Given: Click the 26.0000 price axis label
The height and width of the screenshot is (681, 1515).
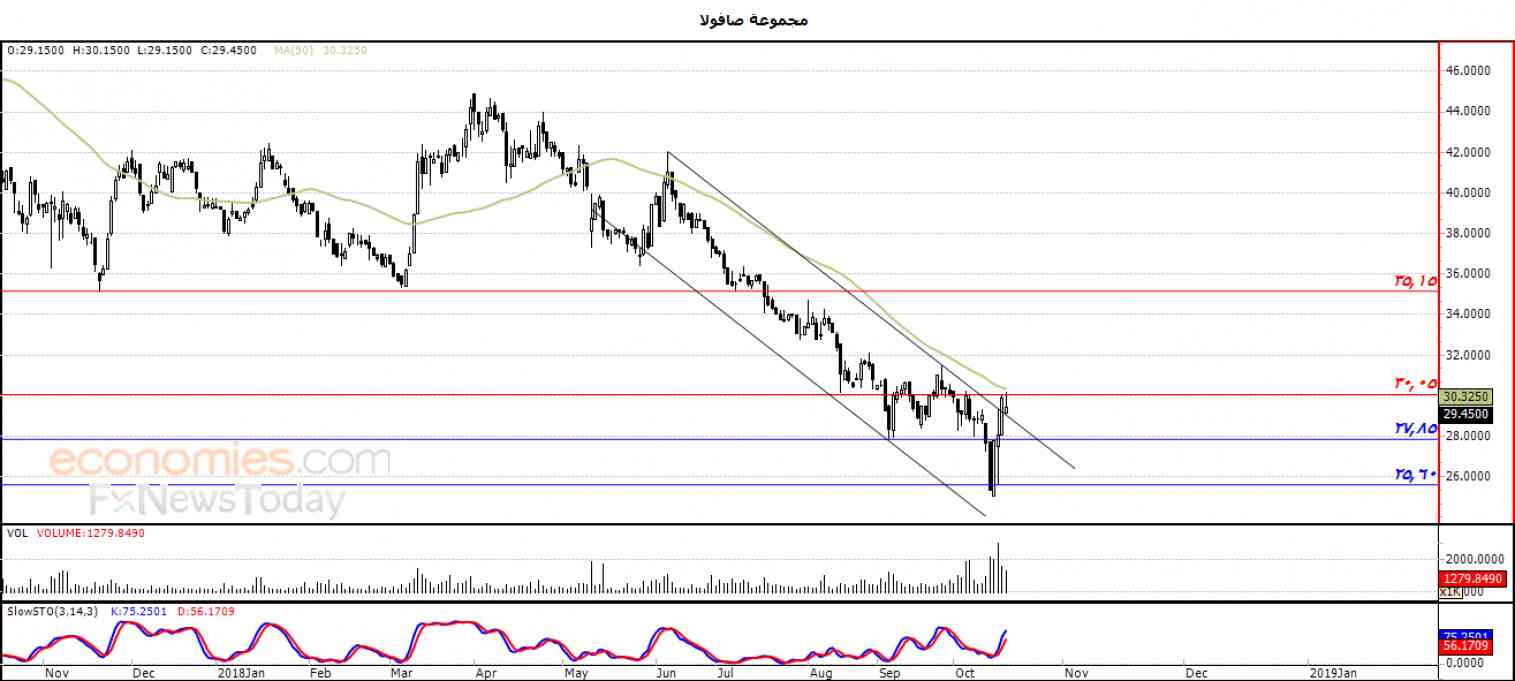Looking at the screenshot, I should point(1469,476).
